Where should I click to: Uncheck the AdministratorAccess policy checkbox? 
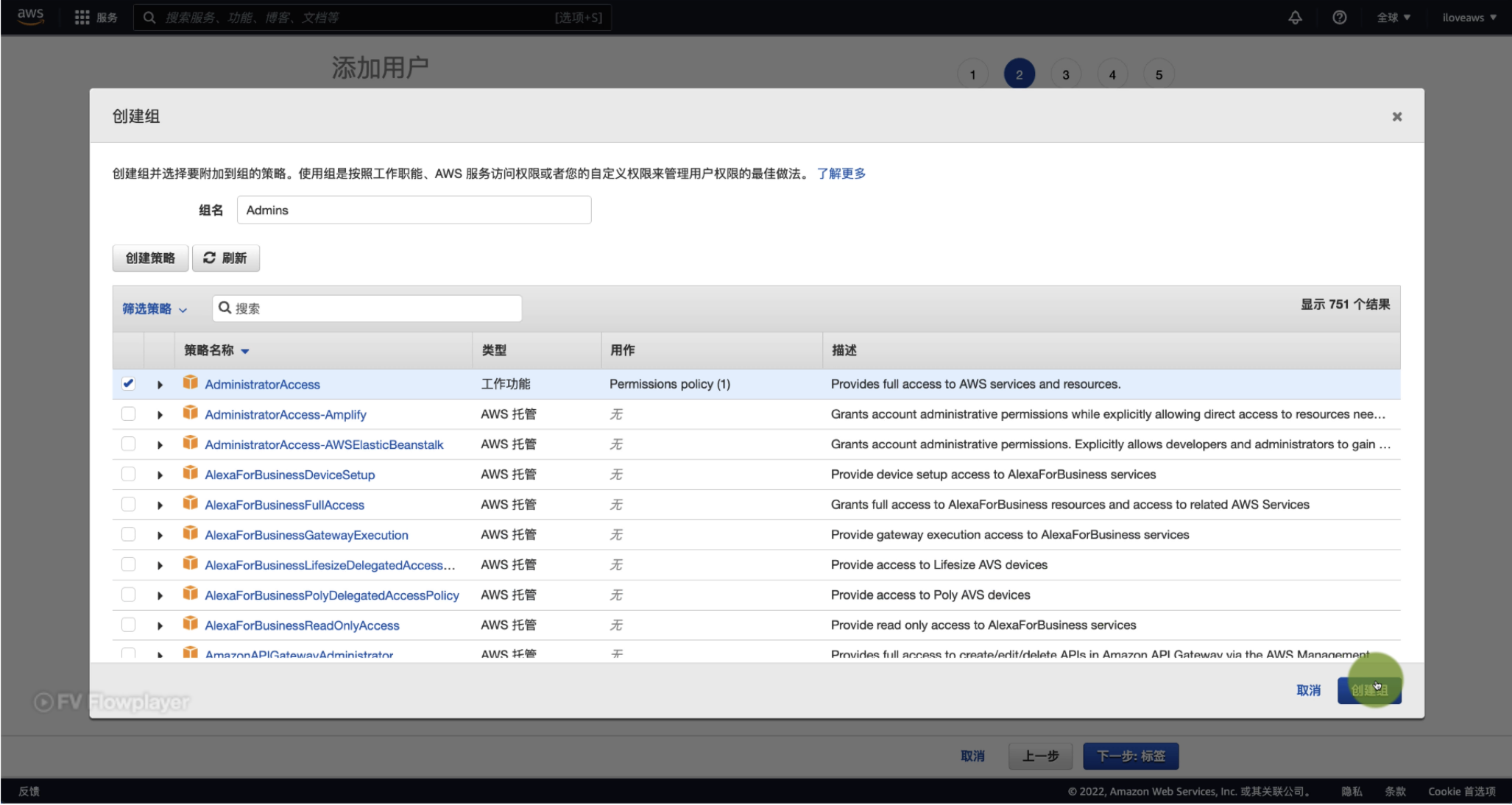128,383
